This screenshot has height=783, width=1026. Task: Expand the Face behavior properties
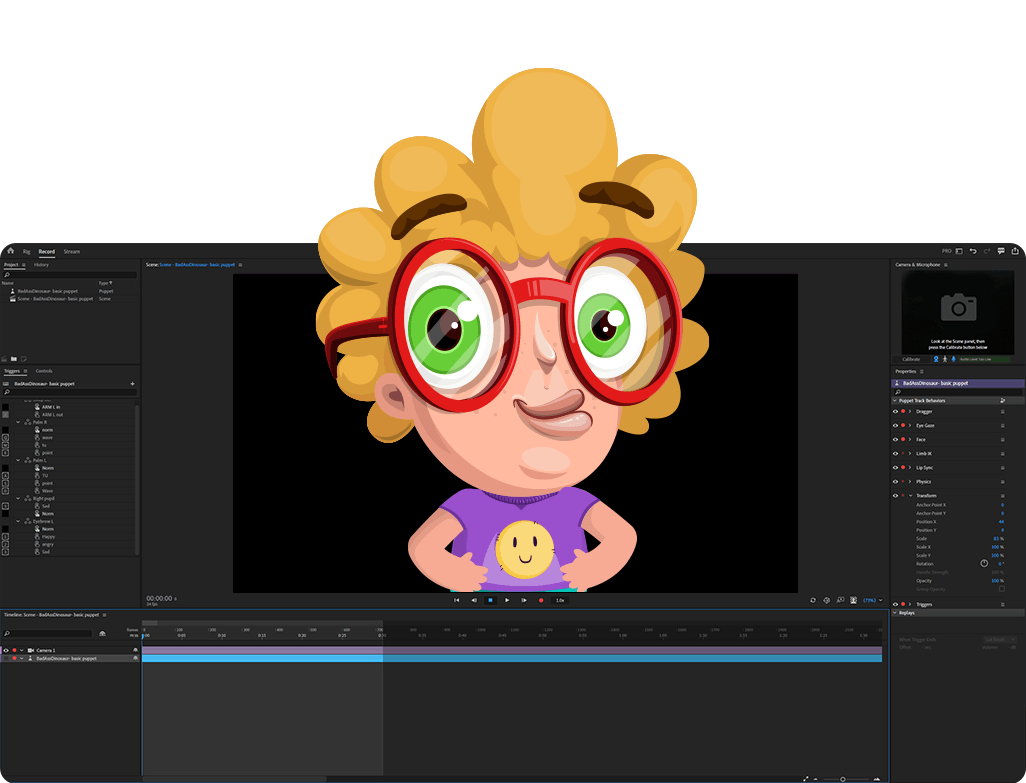910,439
